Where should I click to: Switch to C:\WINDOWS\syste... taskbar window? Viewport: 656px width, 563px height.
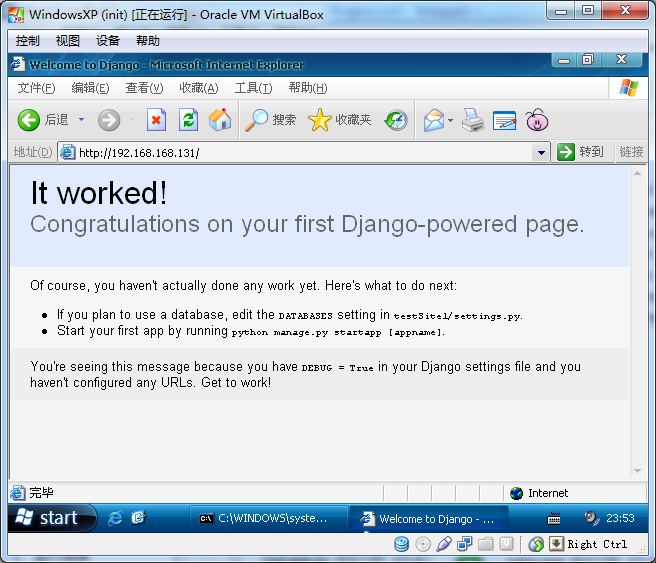[268, 519]
